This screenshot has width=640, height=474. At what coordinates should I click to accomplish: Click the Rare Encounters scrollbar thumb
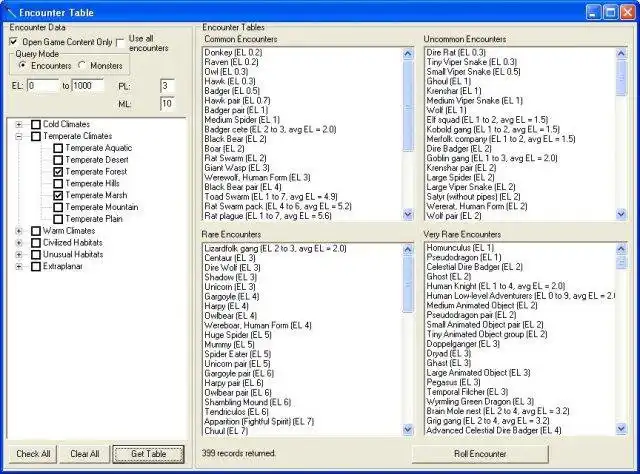pos(408,285)
